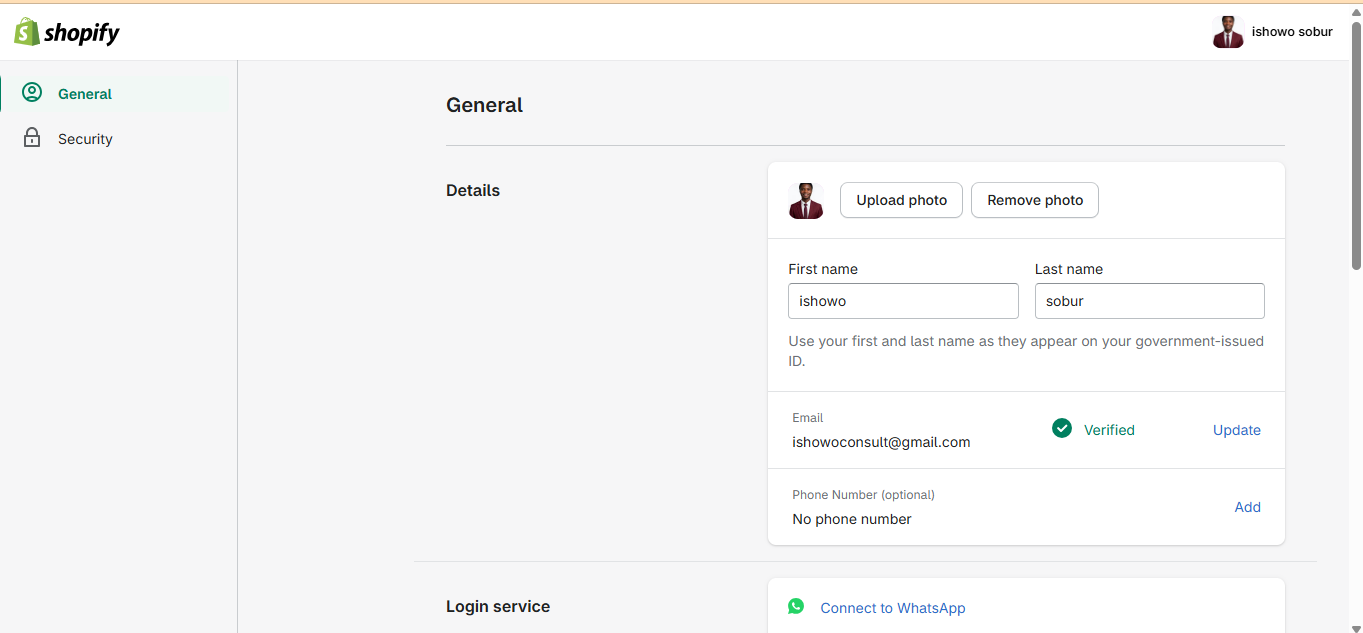The image size is (1363, 633).
Task: Click the General page heading
Action: click(484, 105)
